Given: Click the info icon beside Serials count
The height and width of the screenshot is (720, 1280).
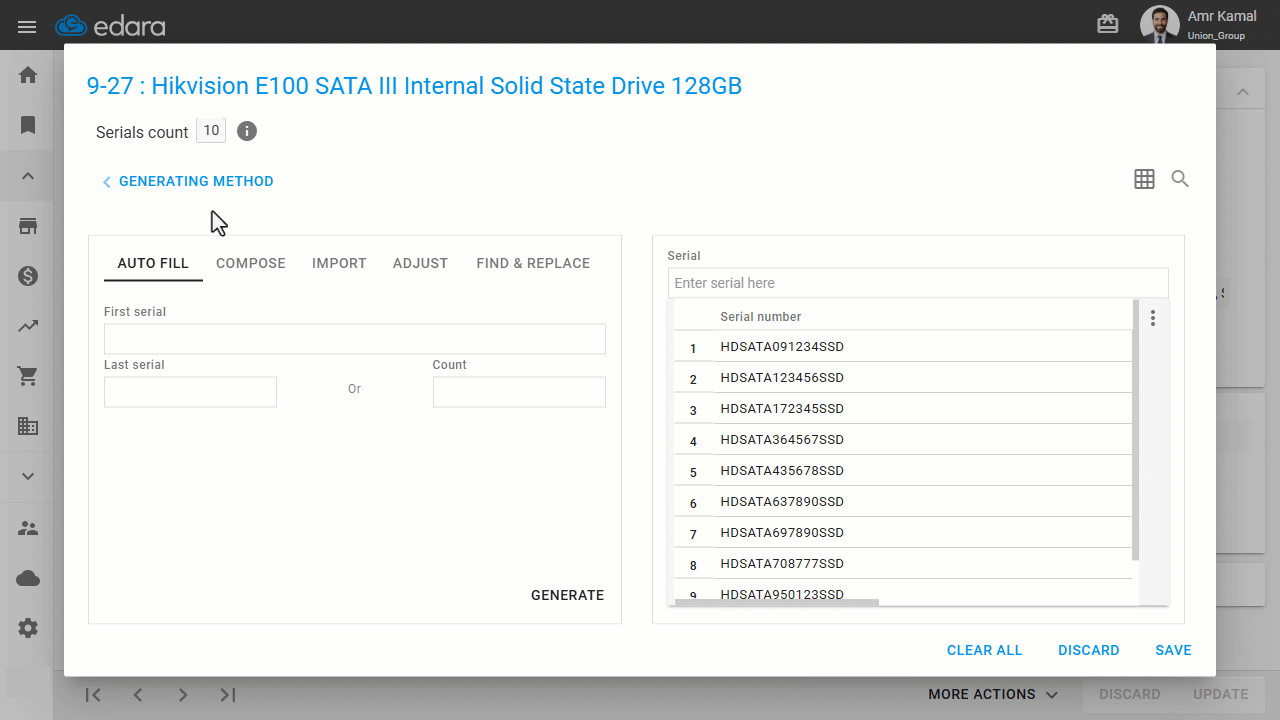Looking at the screenshot, I should 247,131.
